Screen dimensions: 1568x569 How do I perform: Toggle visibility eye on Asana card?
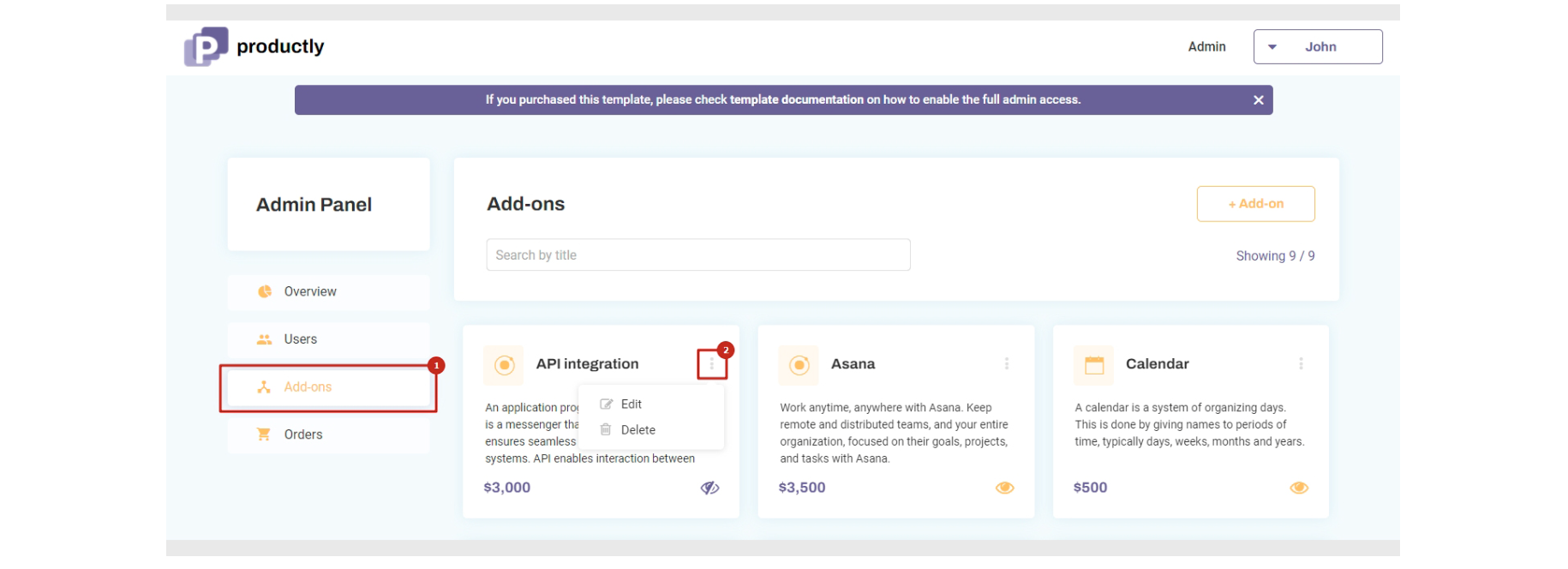1004,488
